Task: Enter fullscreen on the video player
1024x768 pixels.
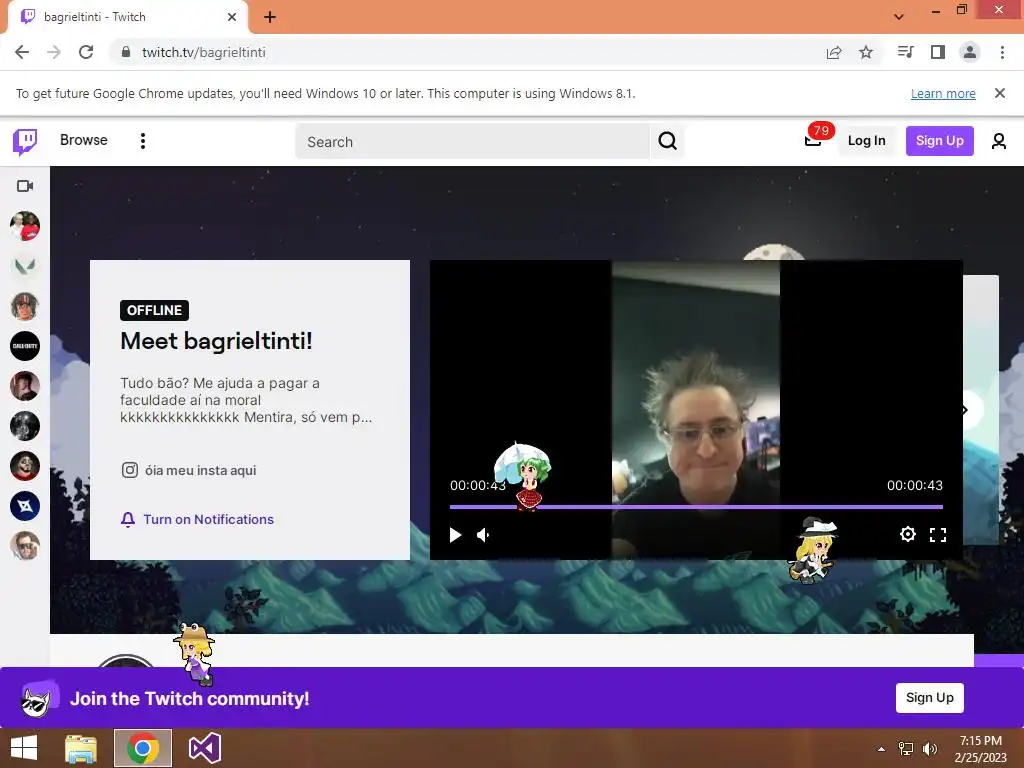Action: [938, 535]
